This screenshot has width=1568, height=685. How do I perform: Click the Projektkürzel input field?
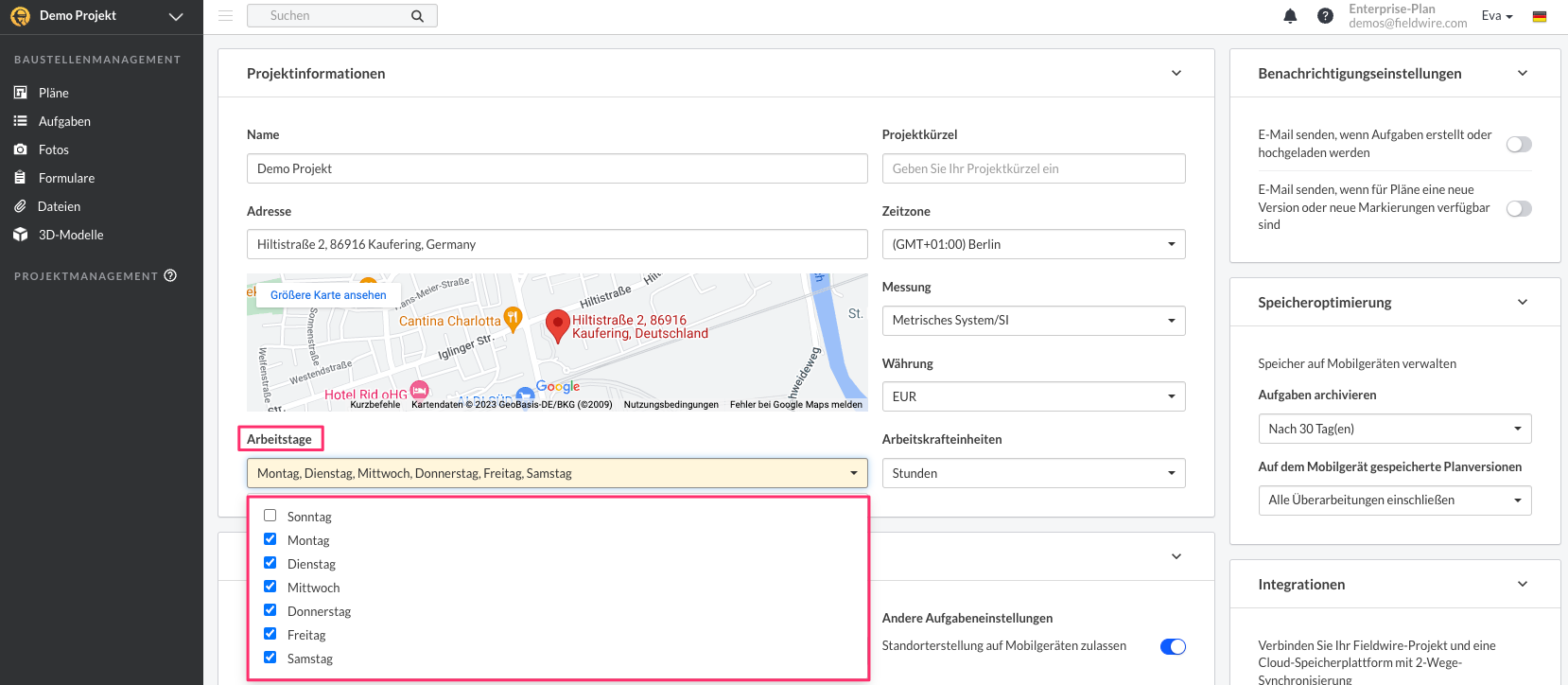coord(1033,168)
